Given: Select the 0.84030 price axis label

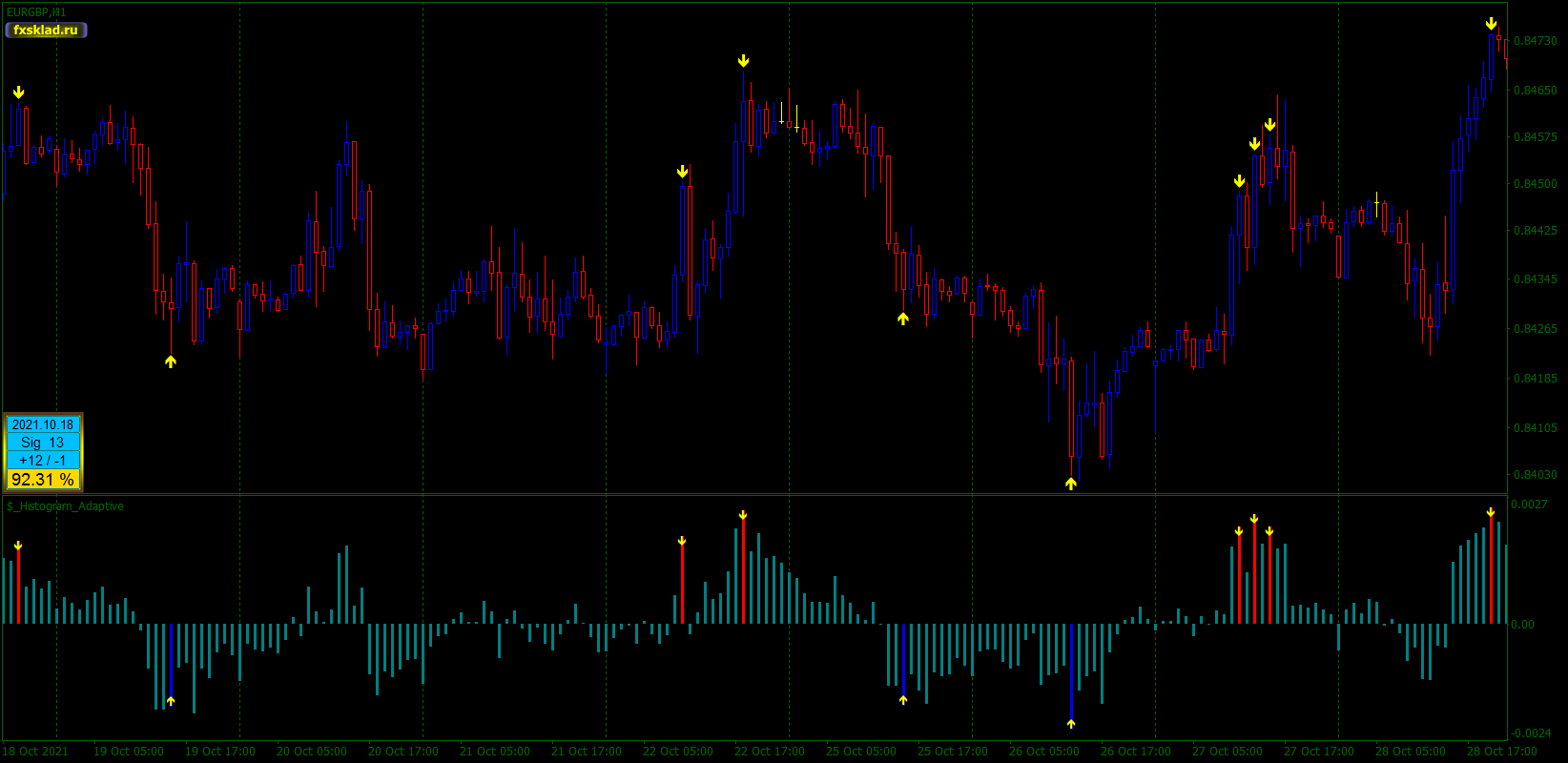Looking at the screenshot, I should pos(1536,474).
